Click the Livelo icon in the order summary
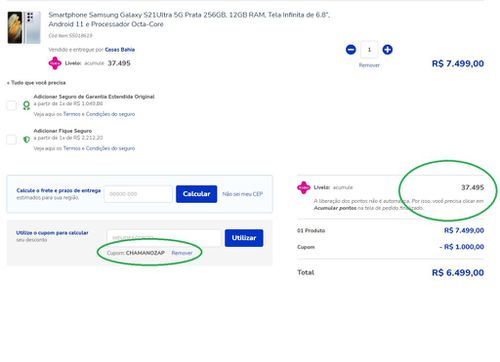500x362 pixels. 304,187
